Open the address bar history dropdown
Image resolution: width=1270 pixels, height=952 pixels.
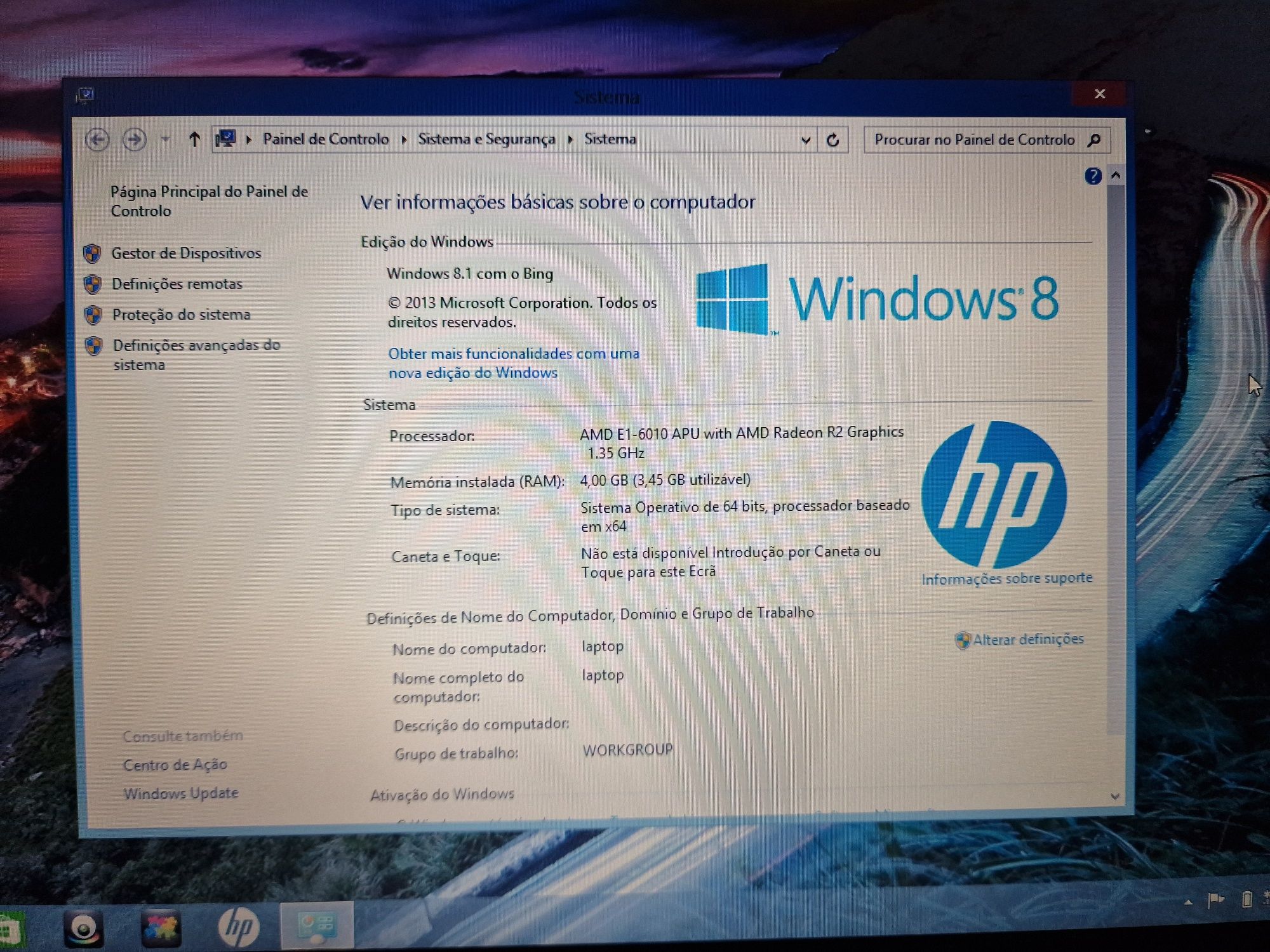tap(805, 140)
